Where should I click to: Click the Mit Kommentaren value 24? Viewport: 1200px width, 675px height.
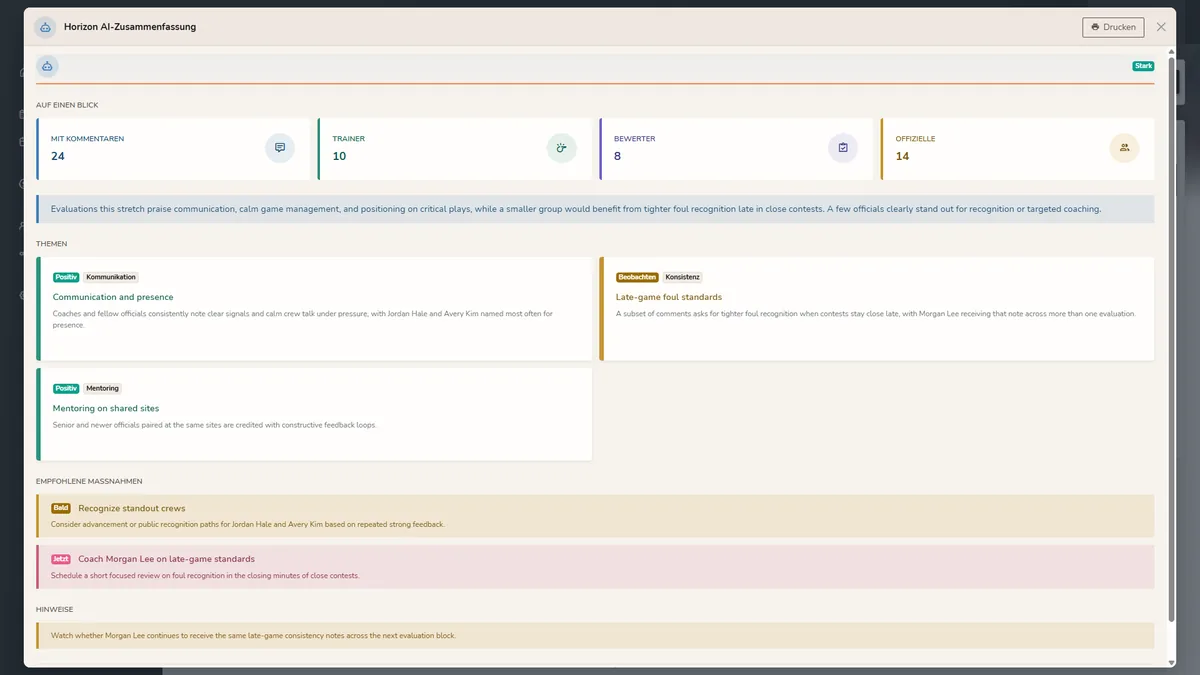coord(58,156)
